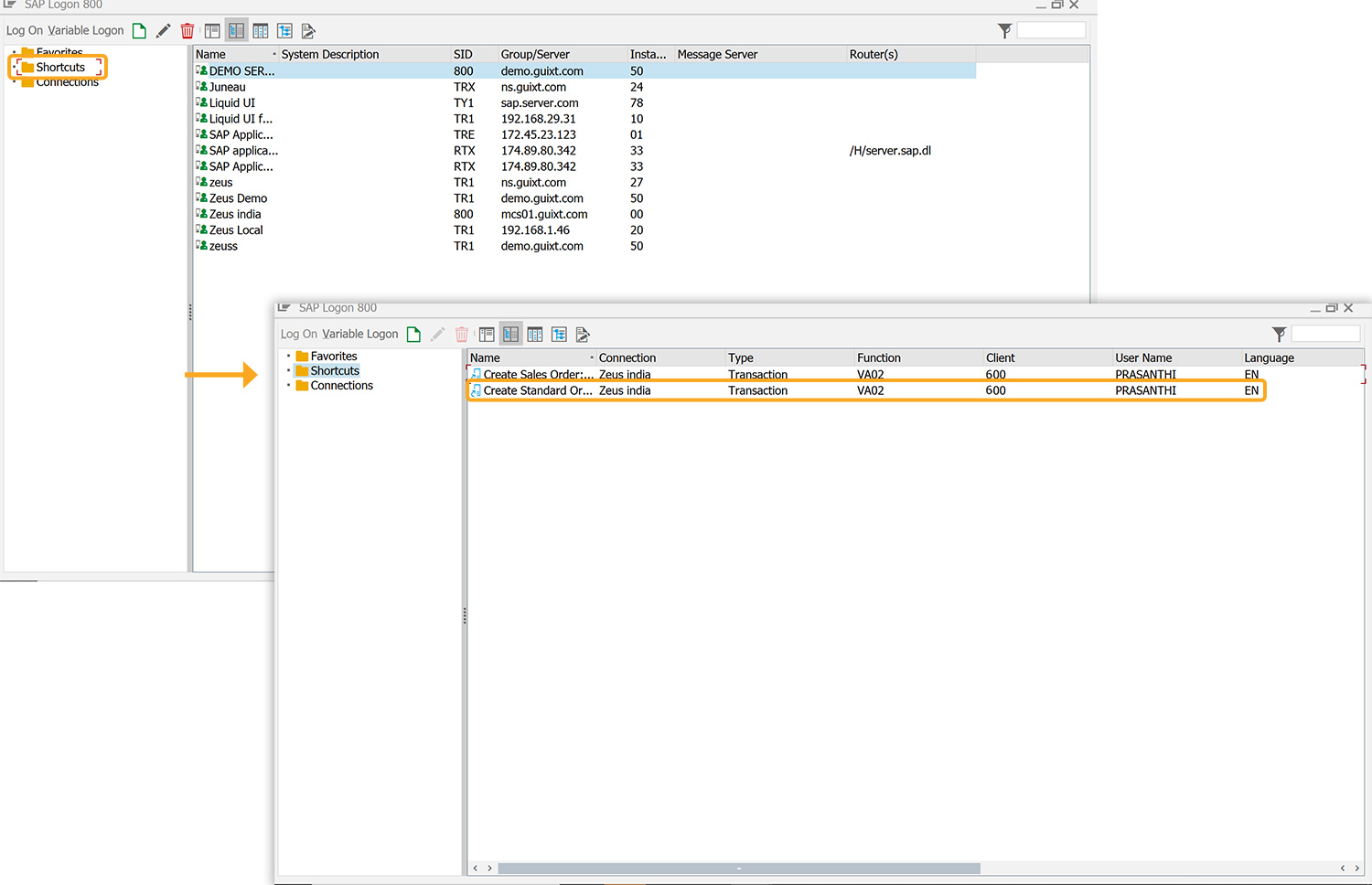The width and height of the screenshot is (1372, 885).
Task: Click red trash Delete icon in background window
Action: point(188,31)
